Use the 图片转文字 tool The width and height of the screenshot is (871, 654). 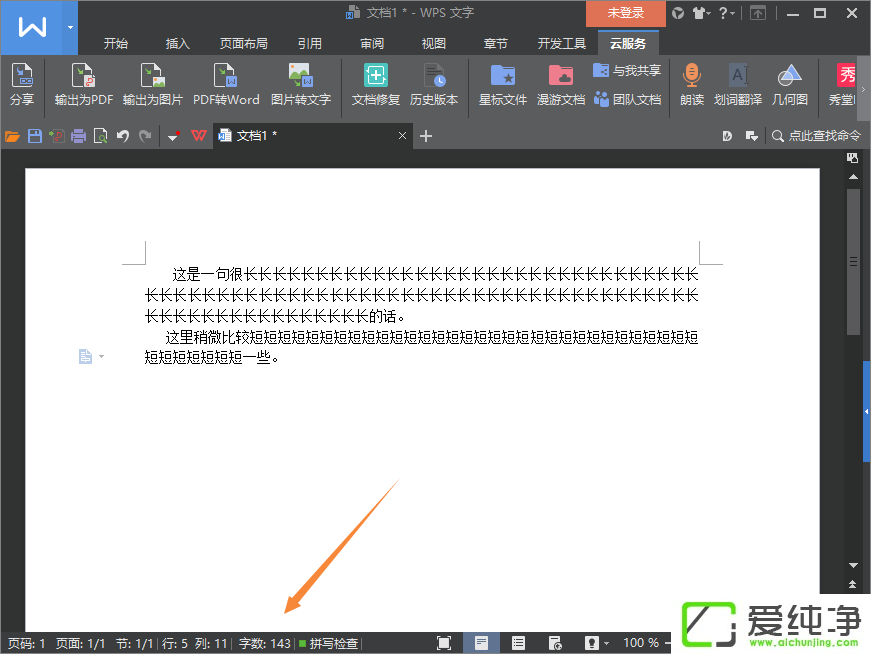pyautogui.click(x=300, y=85)
